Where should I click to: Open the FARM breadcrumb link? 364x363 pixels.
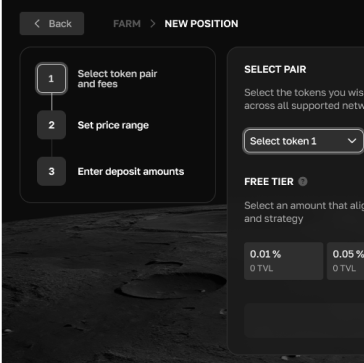click(127, 24)
